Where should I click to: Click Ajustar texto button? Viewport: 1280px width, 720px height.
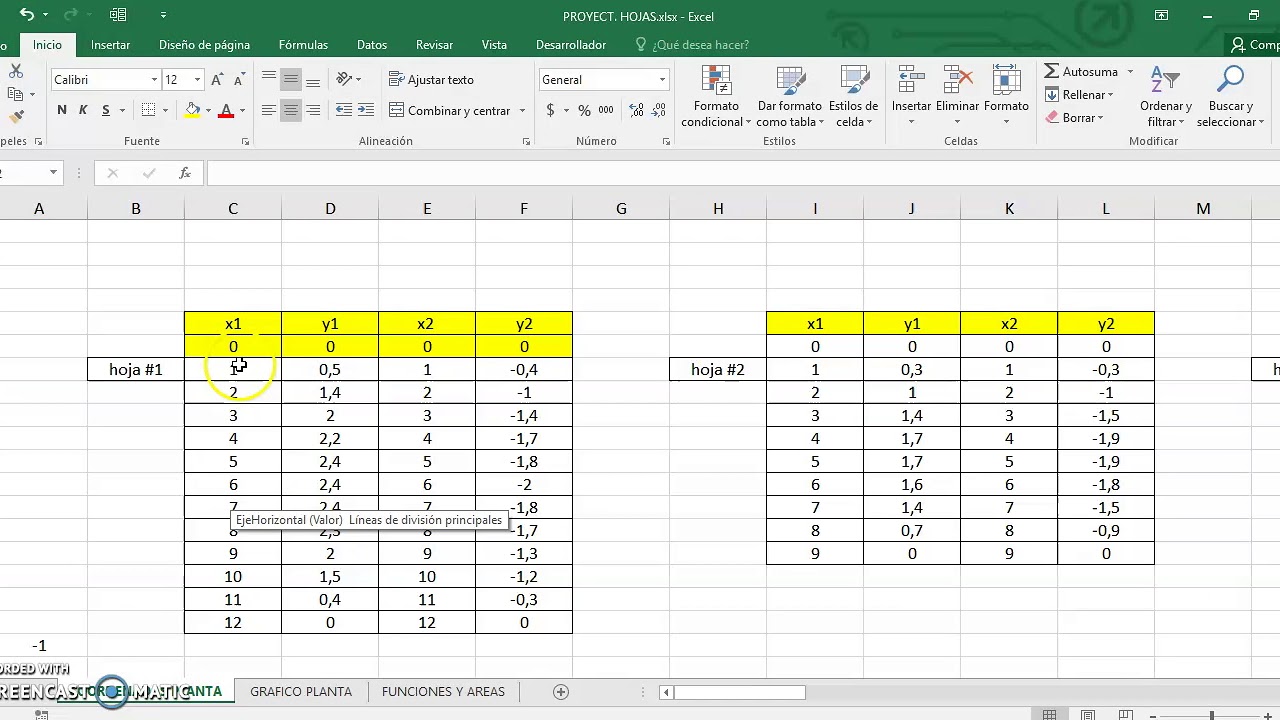click(432, 79)
